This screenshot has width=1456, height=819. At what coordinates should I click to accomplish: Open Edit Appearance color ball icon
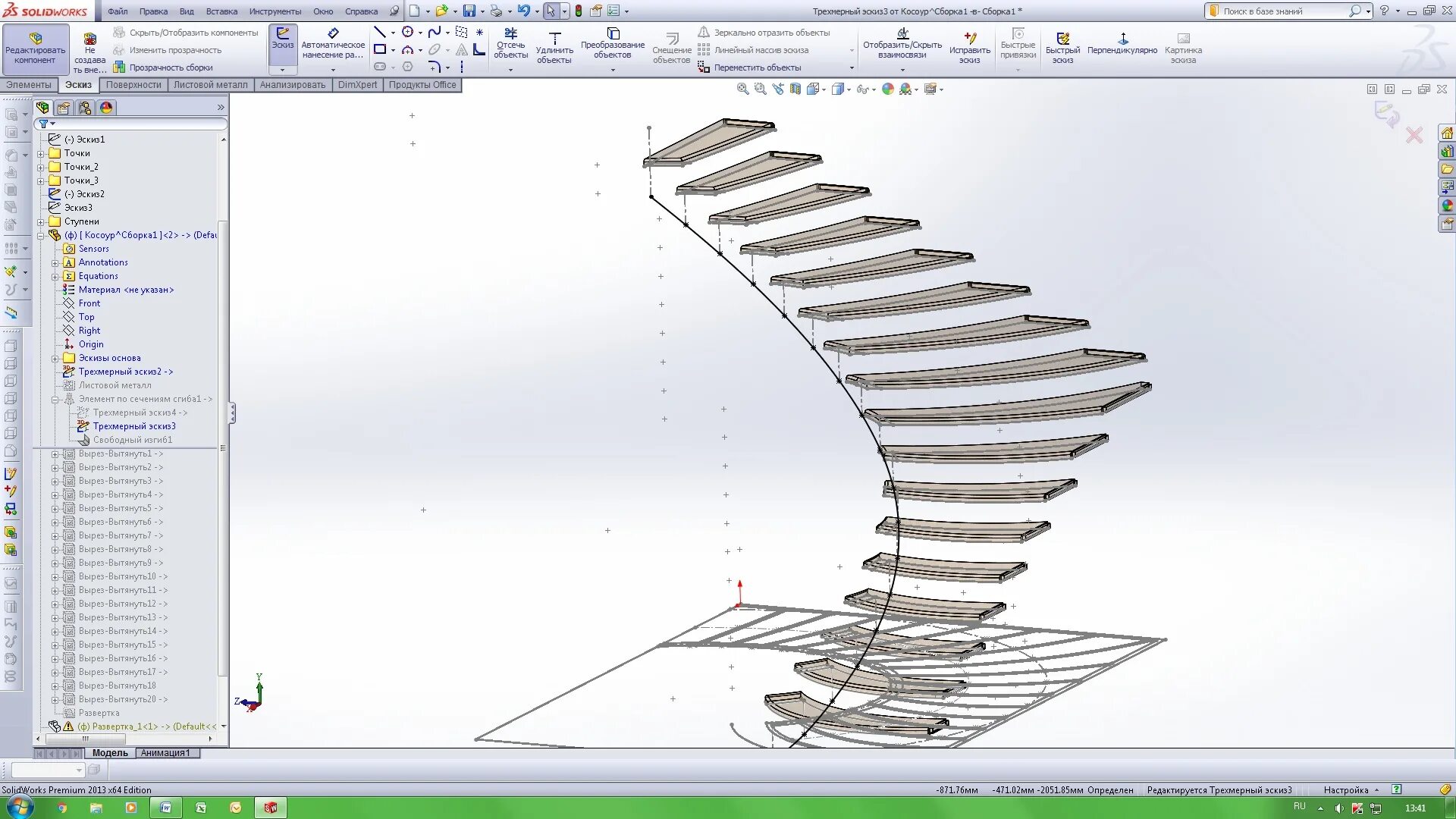(x=887, y=89)
